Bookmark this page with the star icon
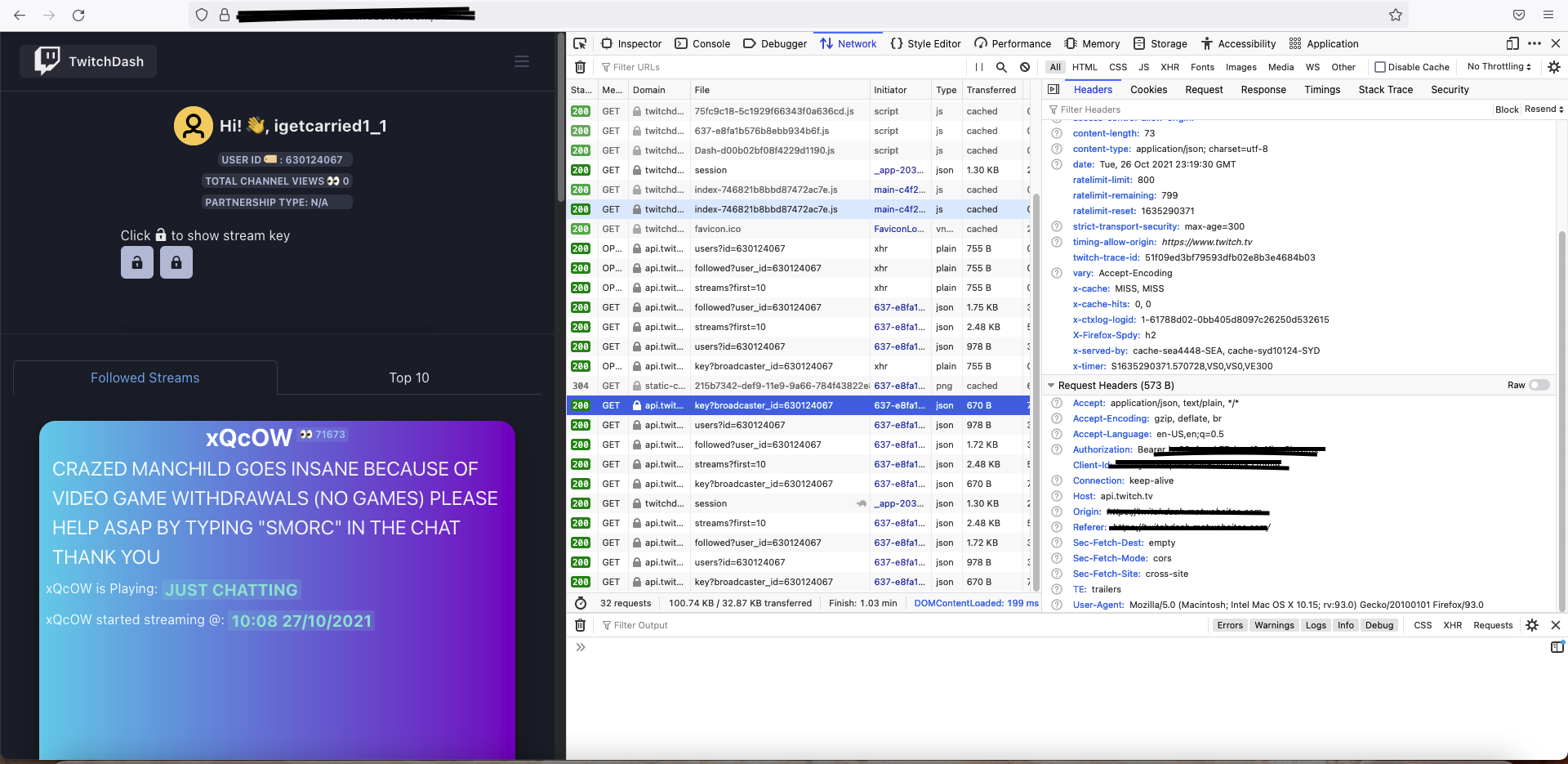 click(1396, 15)
